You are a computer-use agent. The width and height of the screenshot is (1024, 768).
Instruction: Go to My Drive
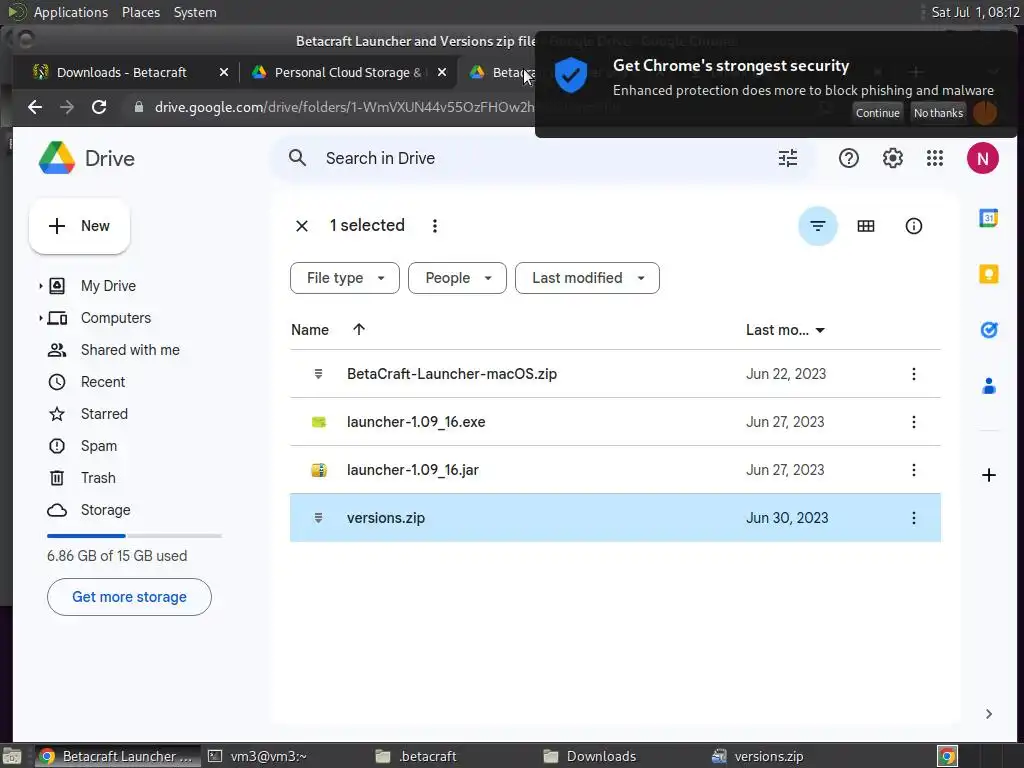pyautogui.click(x=108, y=286)
